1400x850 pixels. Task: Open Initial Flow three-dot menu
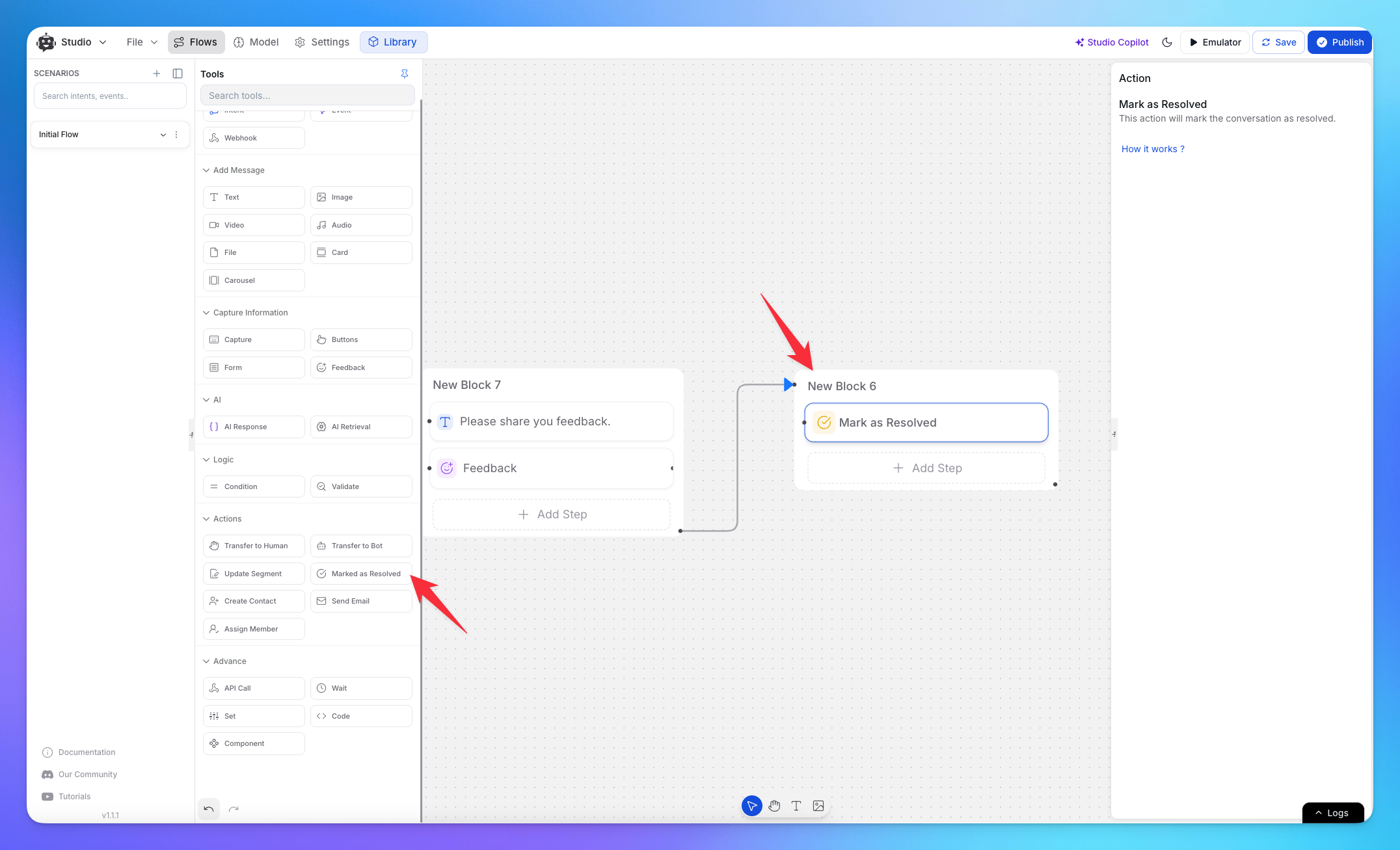(x=176, y=135)
